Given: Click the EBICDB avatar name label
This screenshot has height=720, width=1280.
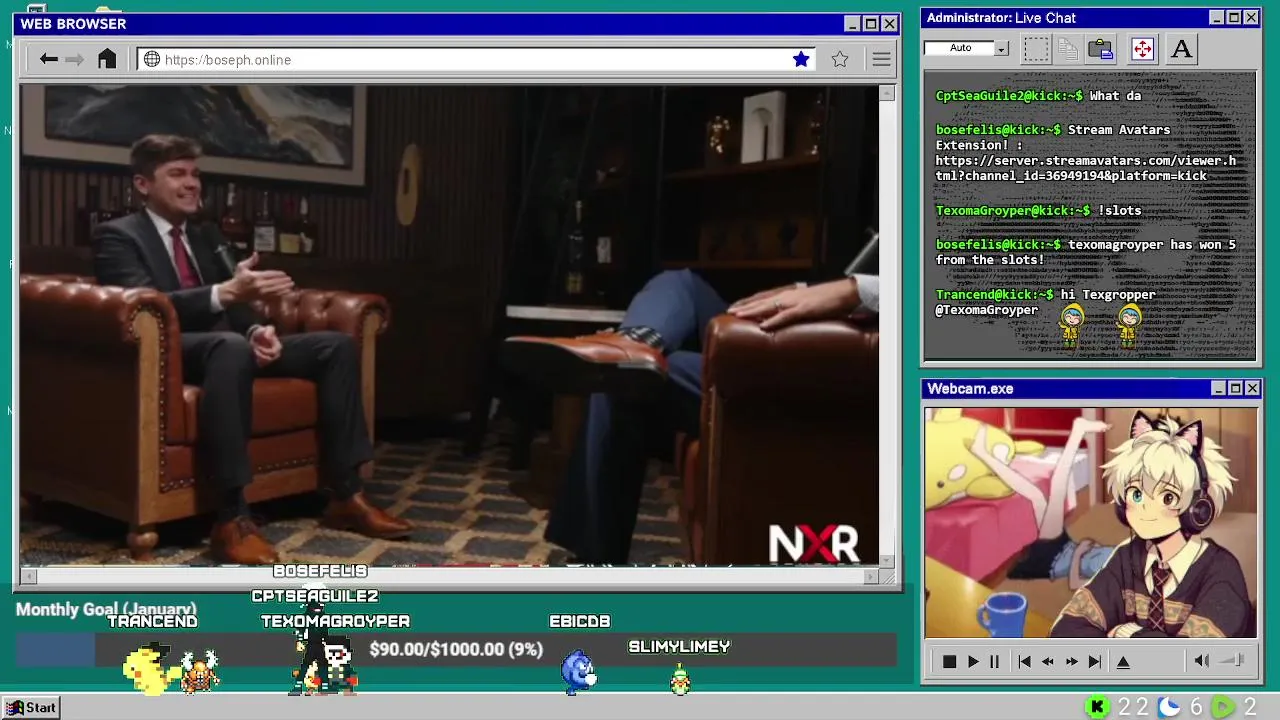Looking at the screenshot, I should (580, 621).
